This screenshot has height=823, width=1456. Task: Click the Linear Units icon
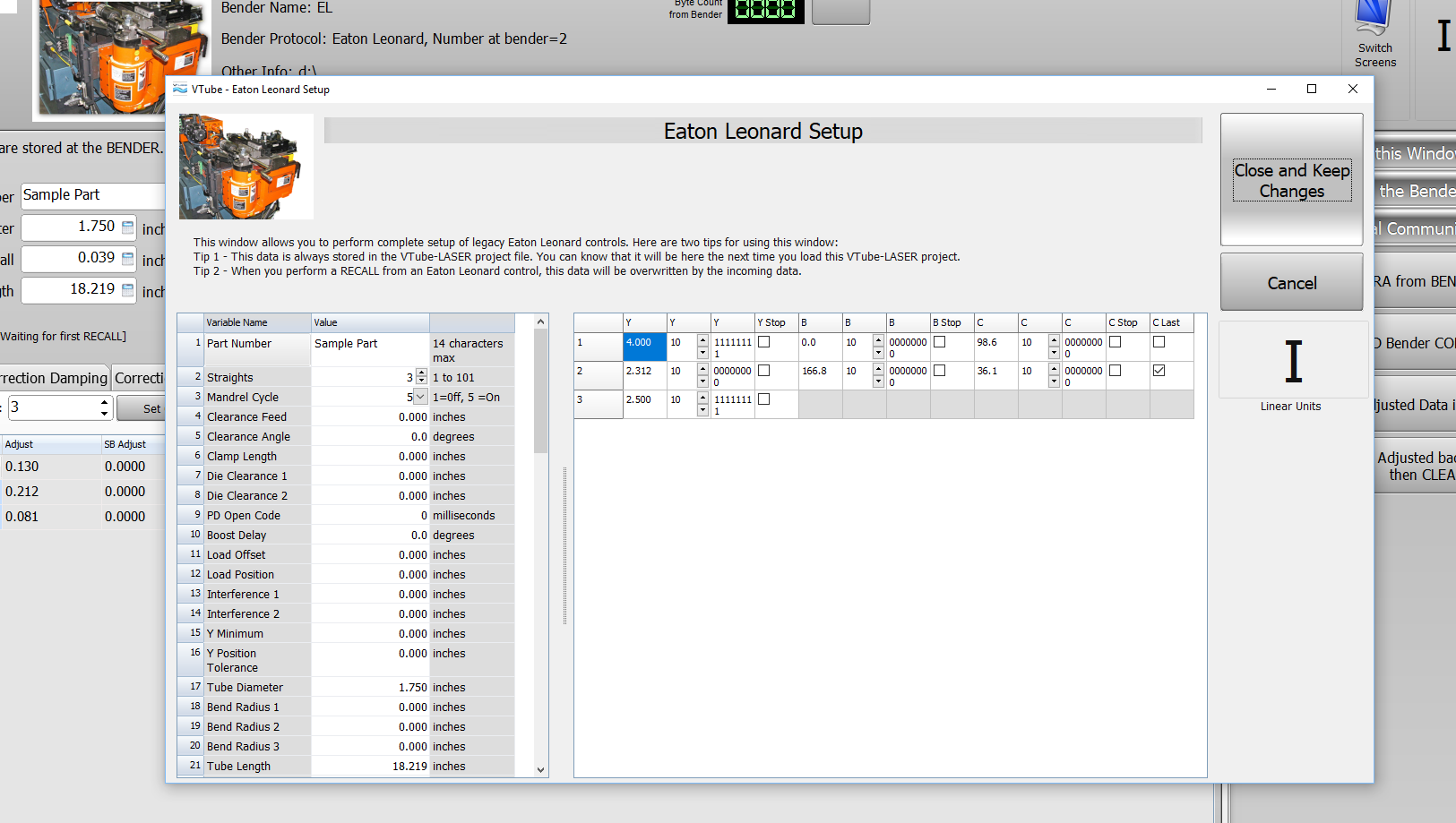(1292, 362)
